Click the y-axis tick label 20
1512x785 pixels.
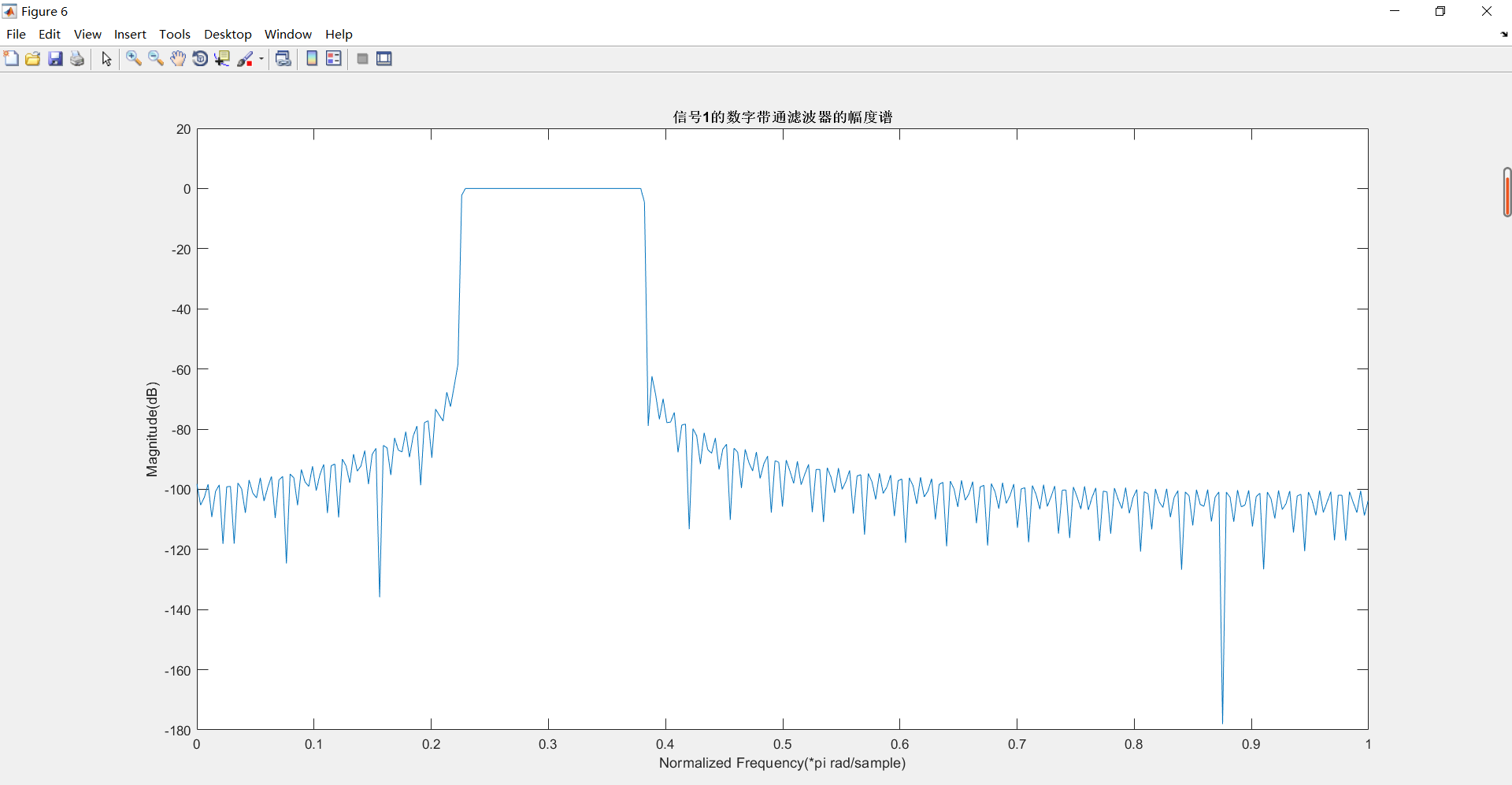click(183, 129)
